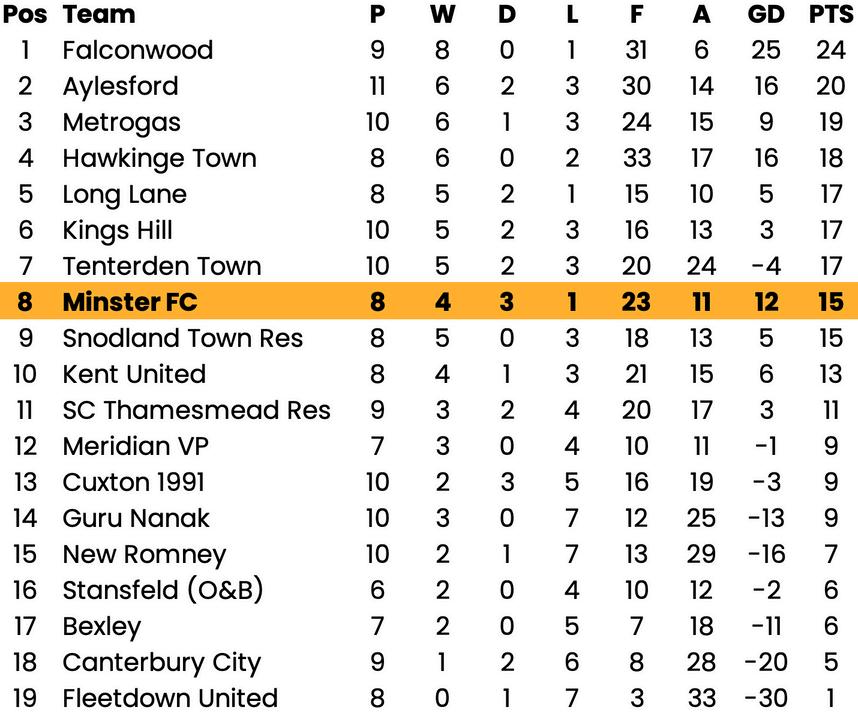Open Fleetdown United team entry
The height and width of the screenshot is (713, 858).
(x=170, y=698)
